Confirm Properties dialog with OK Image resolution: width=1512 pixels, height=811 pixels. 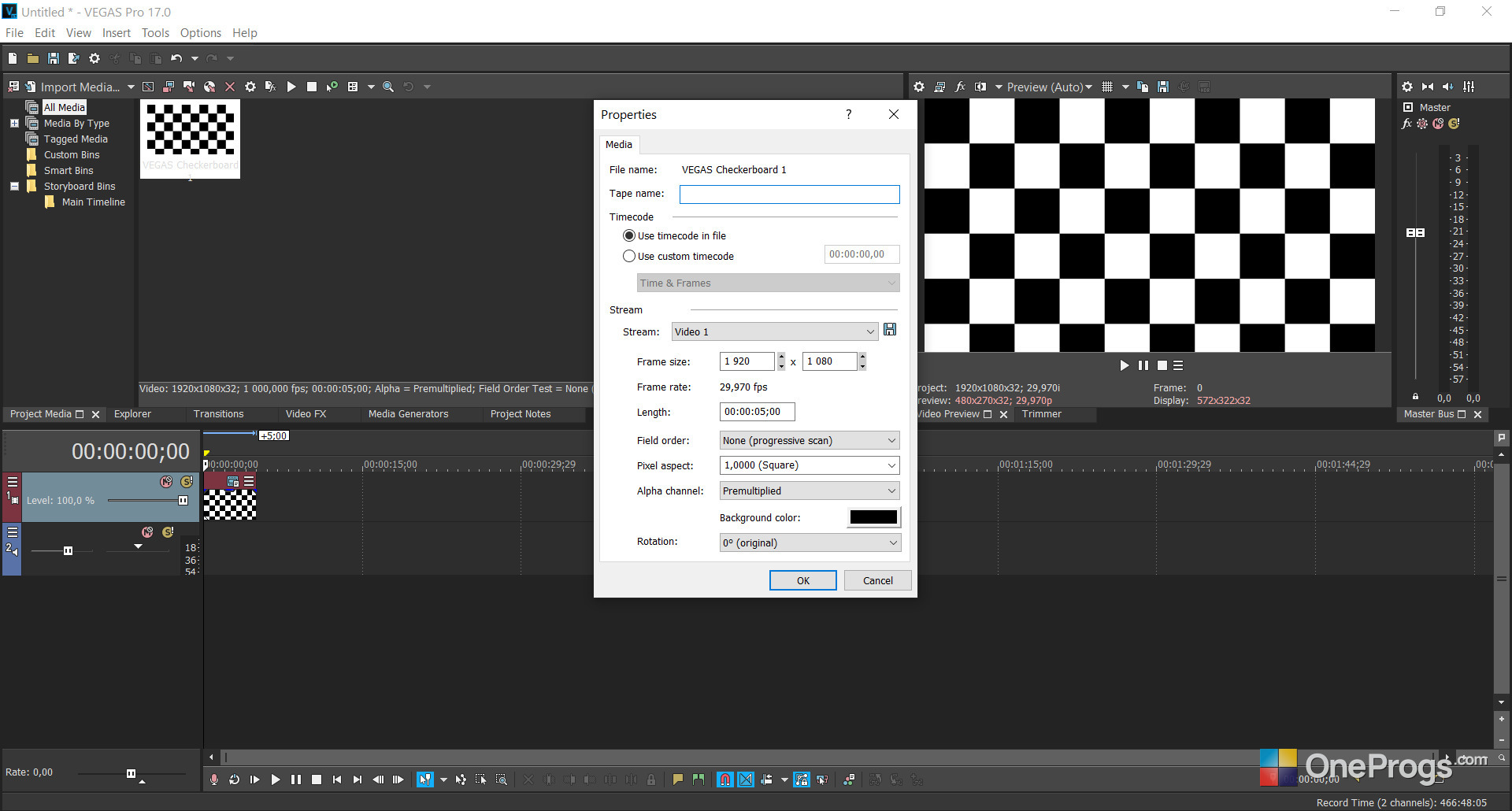pos(802,580)
